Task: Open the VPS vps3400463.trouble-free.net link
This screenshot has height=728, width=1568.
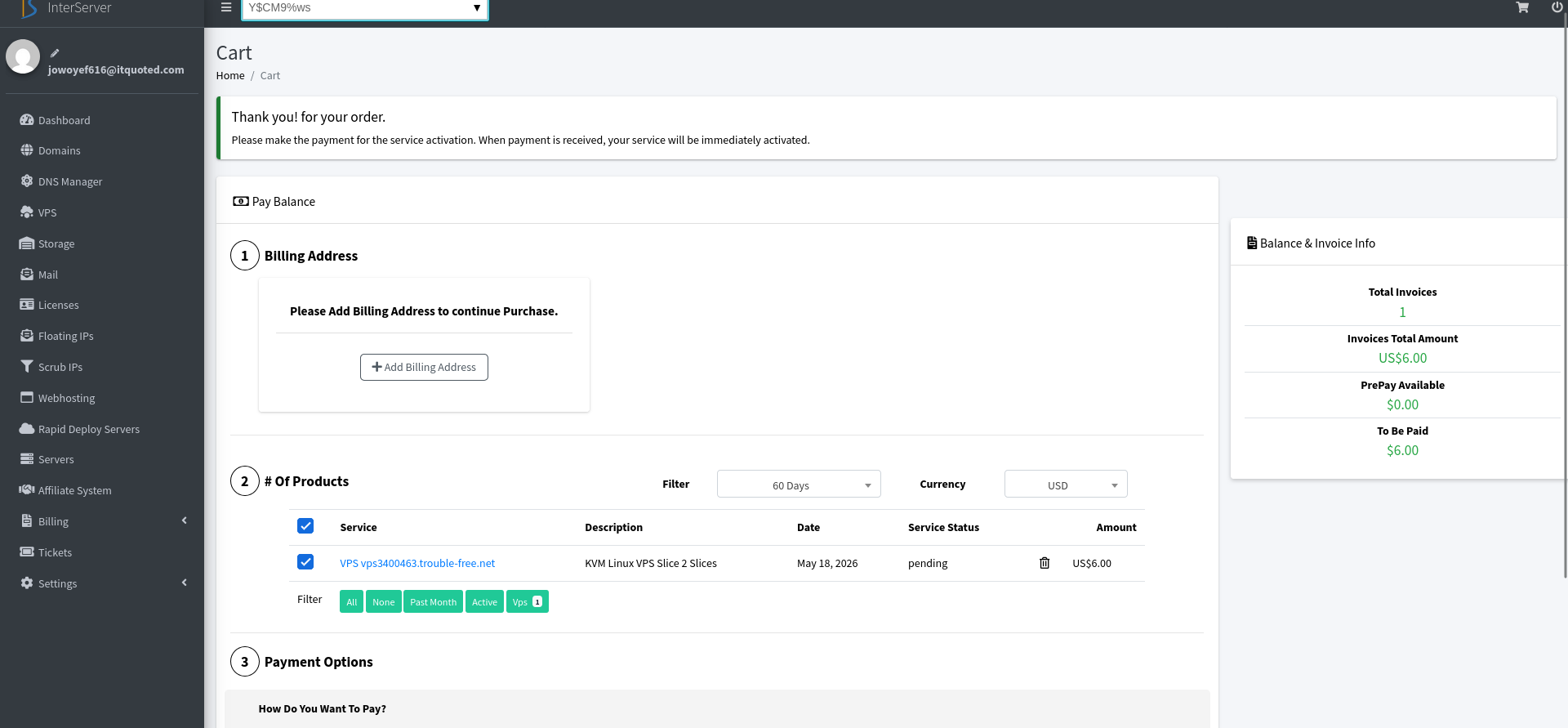Action: [x=417, y=563]
